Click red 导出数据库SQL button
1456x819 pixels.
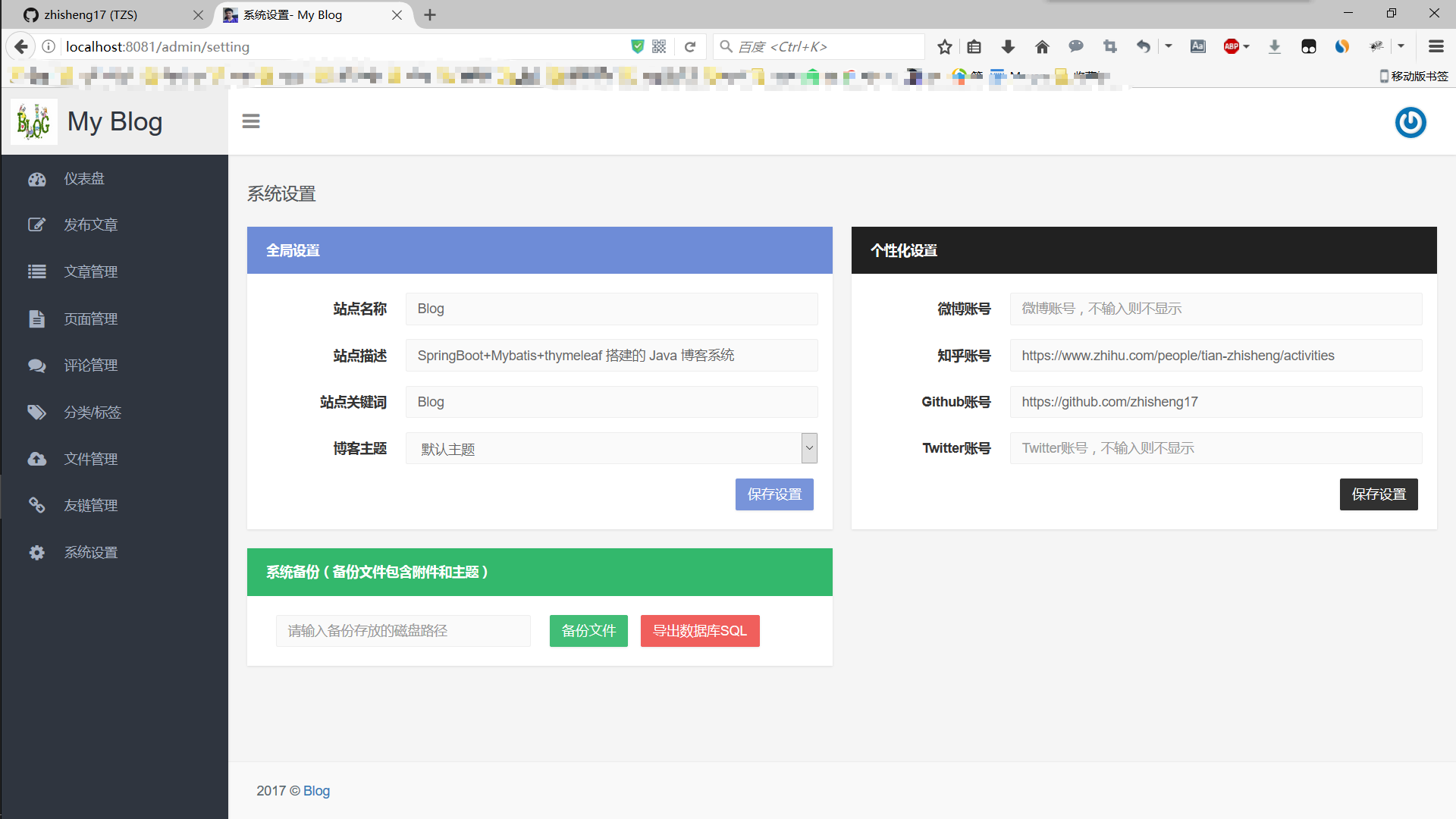coord(699,631)
